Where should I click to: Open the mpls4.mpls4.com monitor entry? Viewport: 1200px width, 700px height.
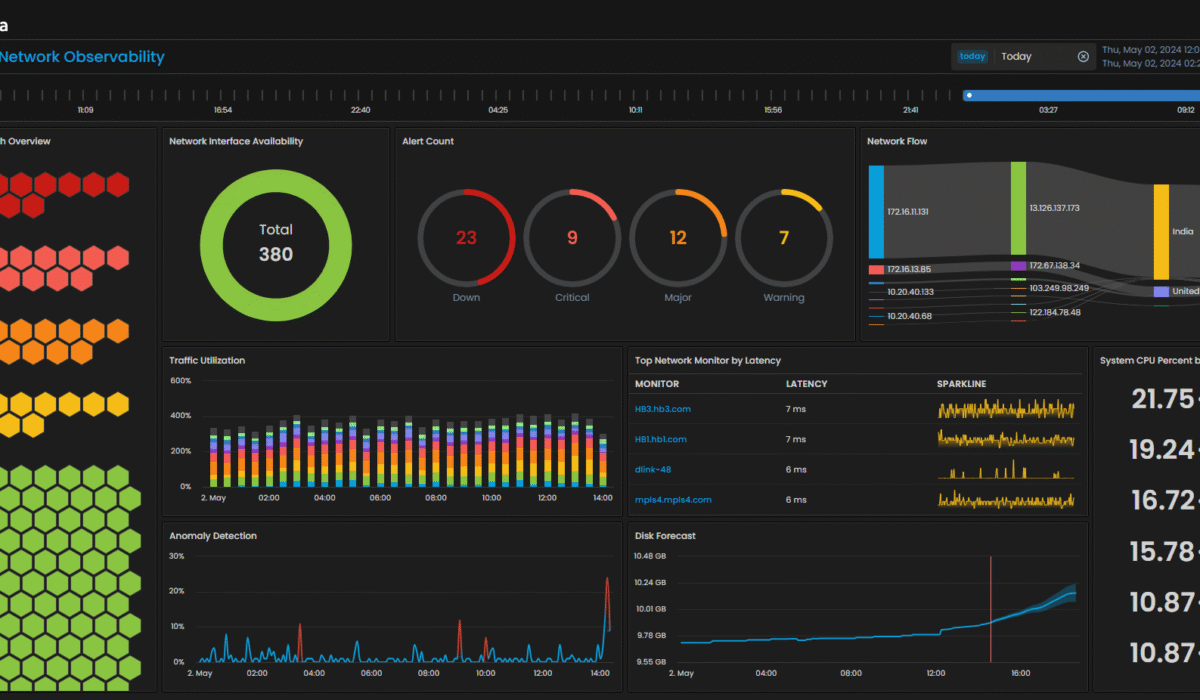tap(673, 499)
